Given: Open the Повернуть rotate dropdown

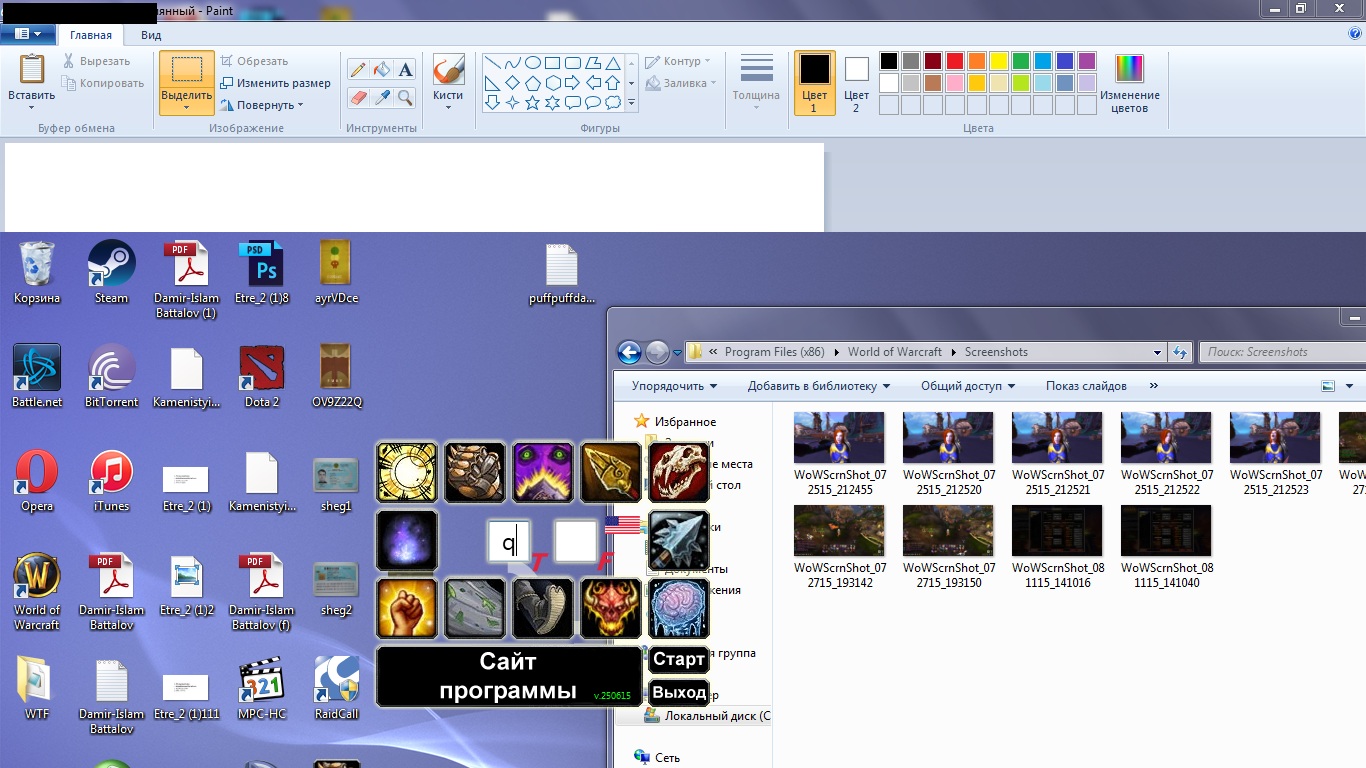Looking at the screenshot, I should pos(262,105).
